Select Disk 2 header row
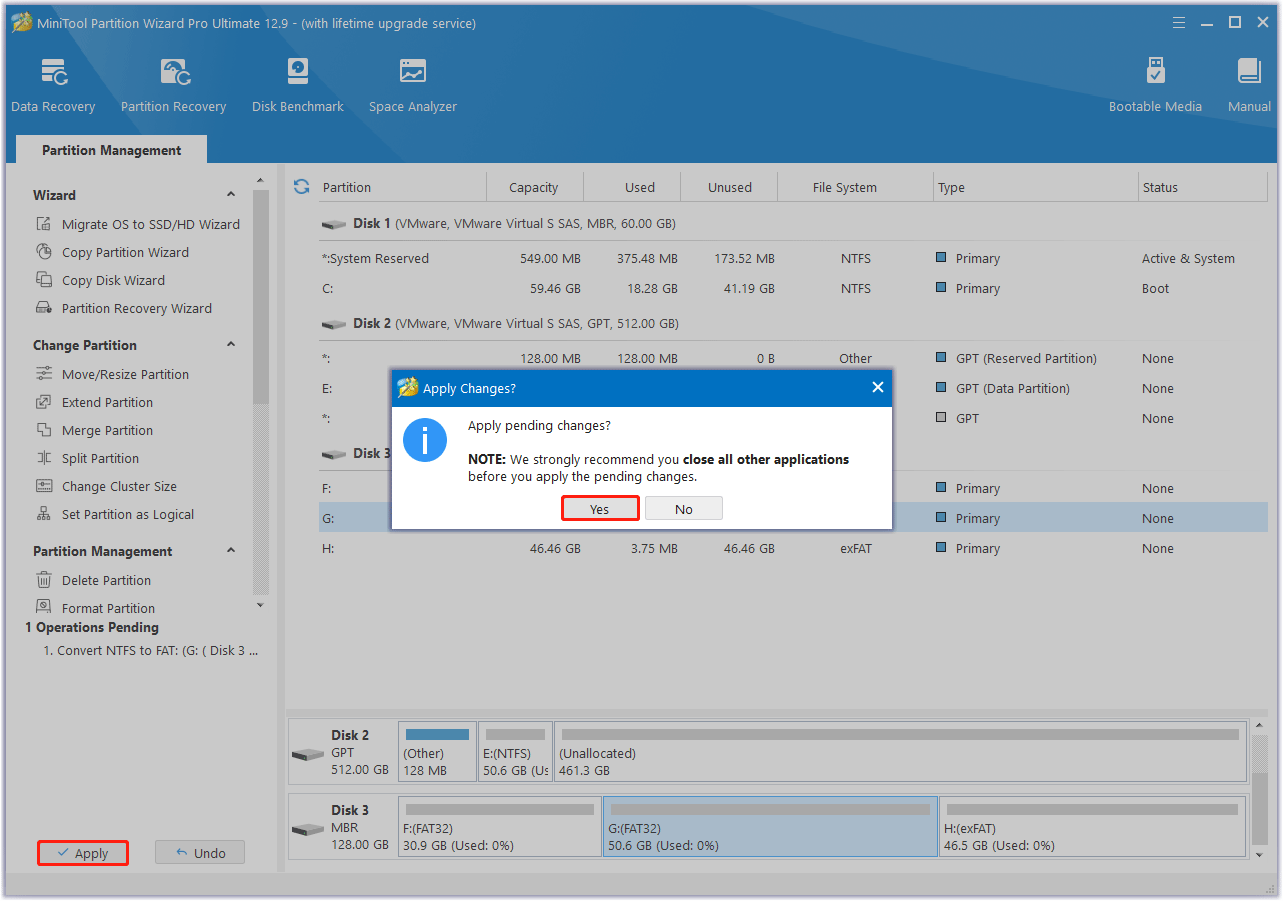The height and width of the screenshot is (901, 1283). [795, 324]
